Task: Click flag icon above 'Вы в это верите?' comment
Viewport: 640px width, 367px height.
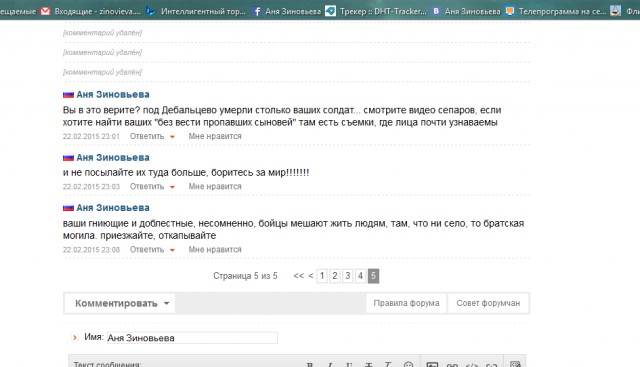Action: [x=68, y=95]
